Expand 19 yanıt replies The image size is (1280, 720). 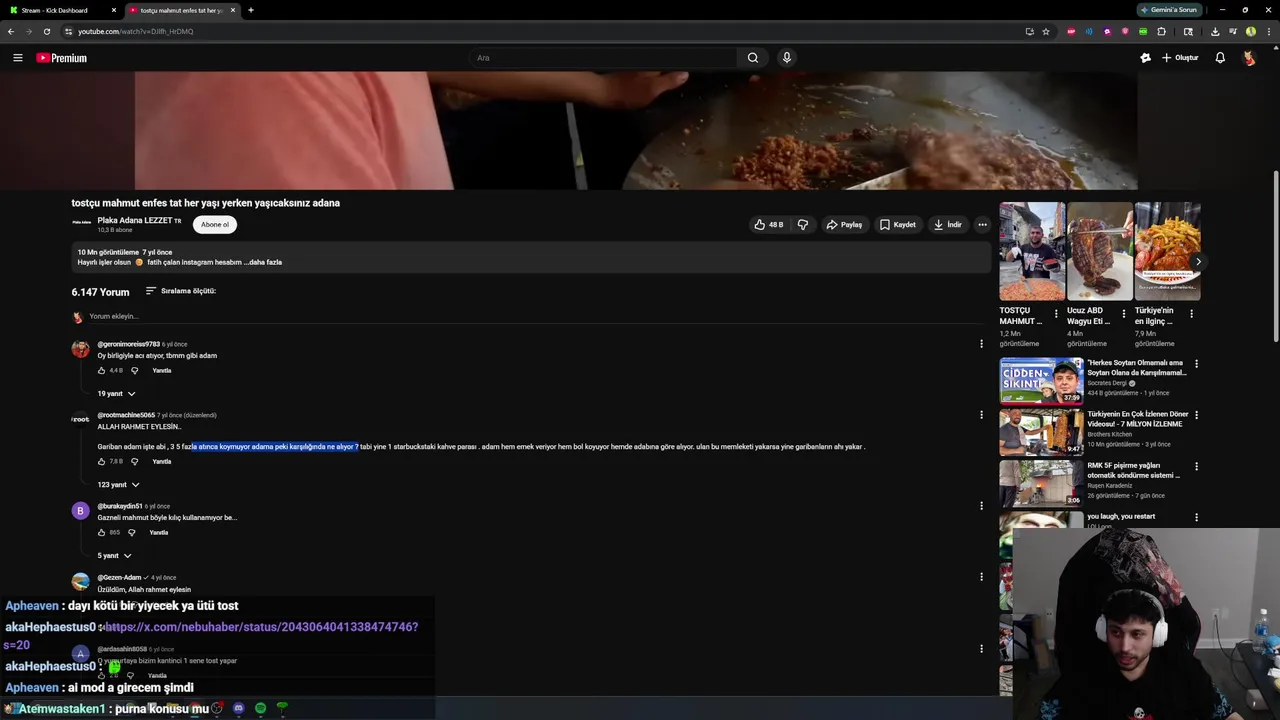(116, 393)
